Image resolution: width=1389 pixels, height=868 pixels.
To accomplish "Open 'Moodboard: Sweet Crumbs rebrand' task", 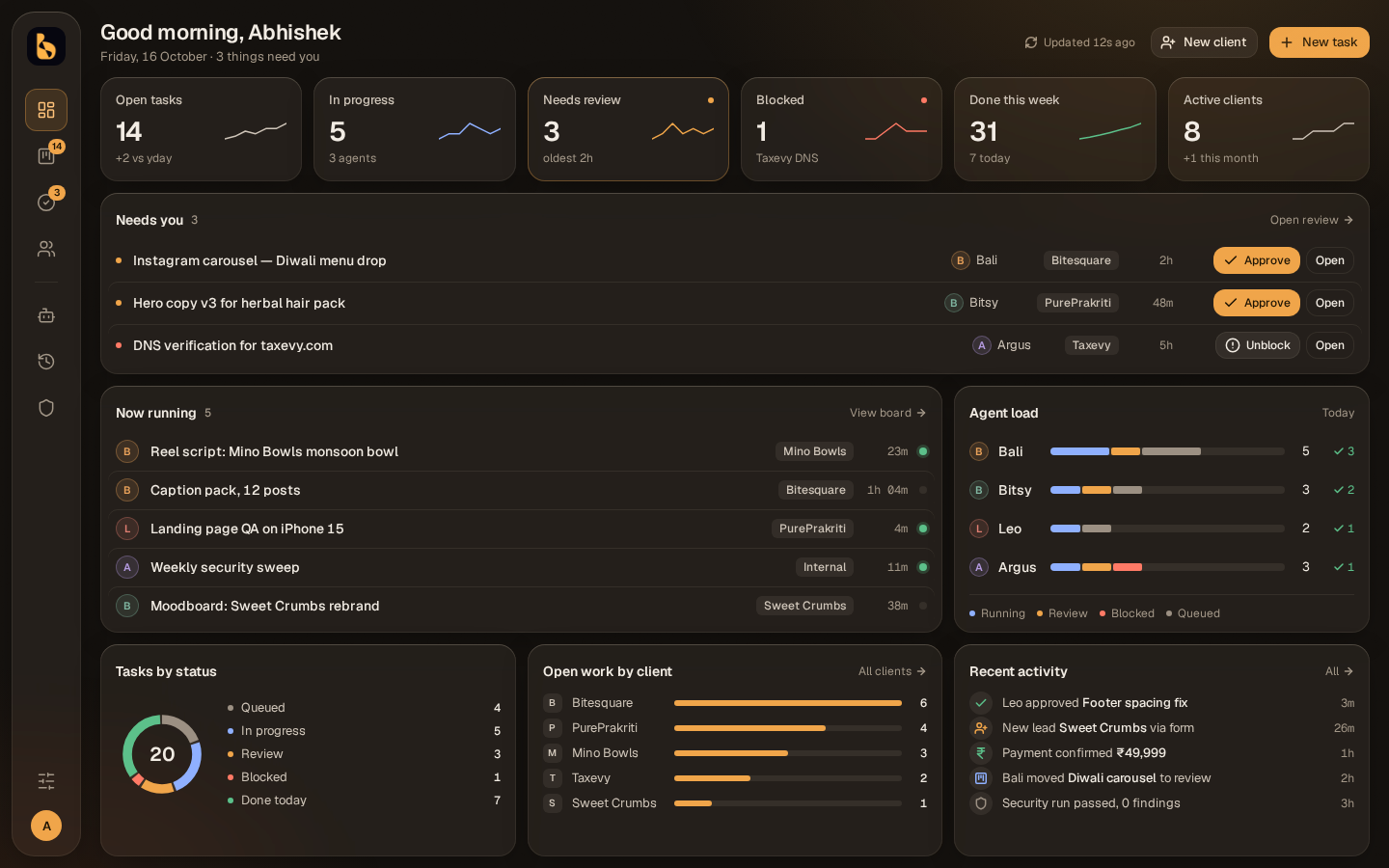I will (x=521, y=606).
